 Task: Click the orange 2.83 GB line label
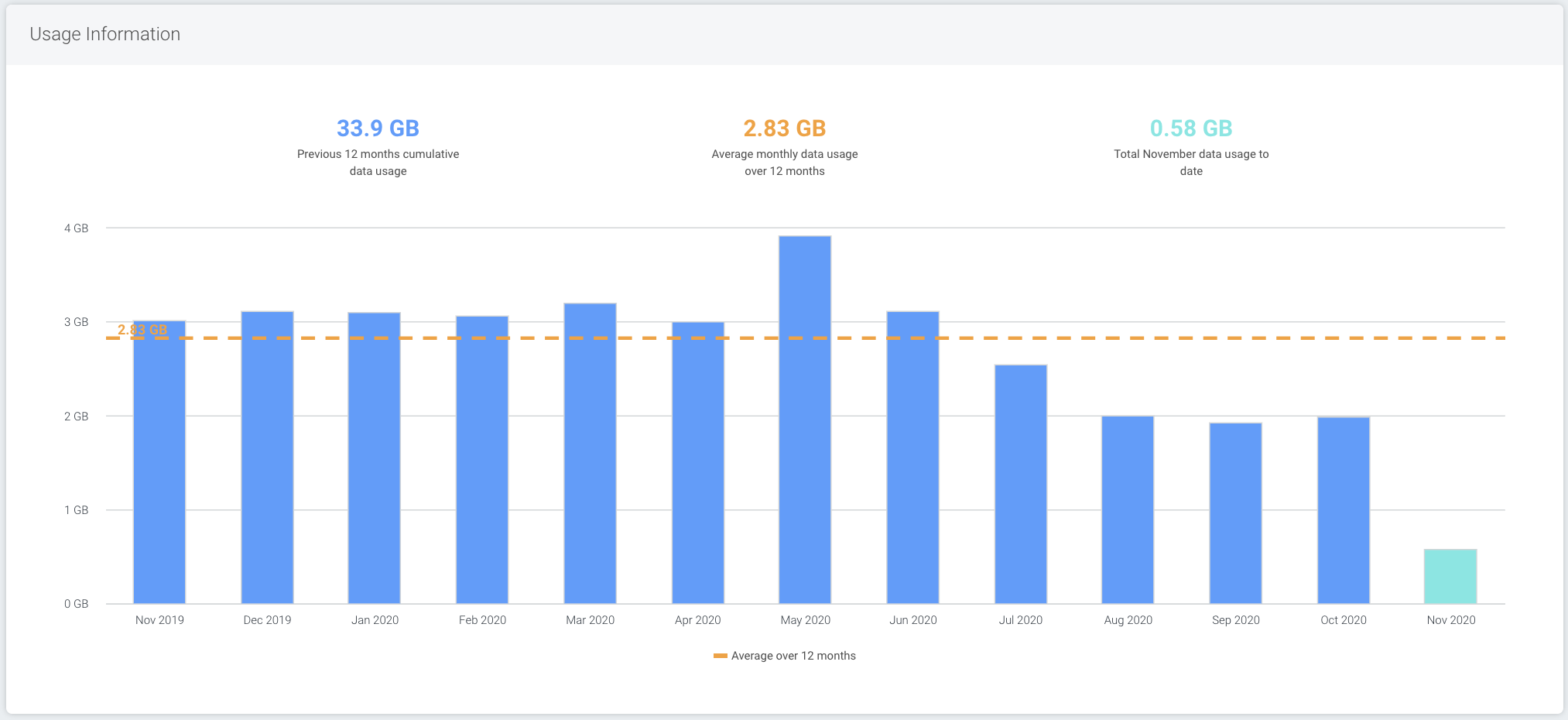(142, 330)
